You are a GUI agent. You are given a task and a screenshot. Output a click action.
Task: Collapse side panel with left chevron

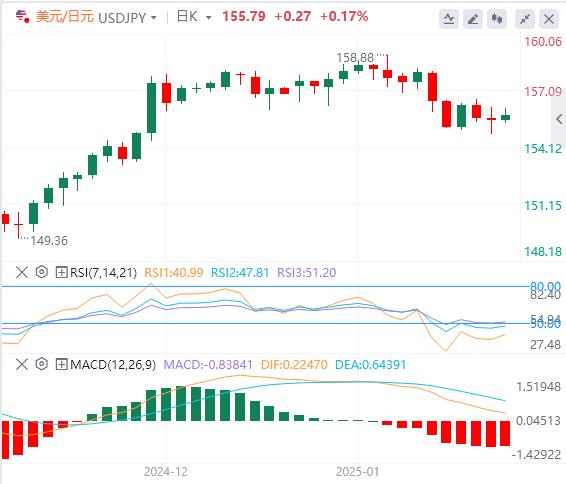click(559, 119)
